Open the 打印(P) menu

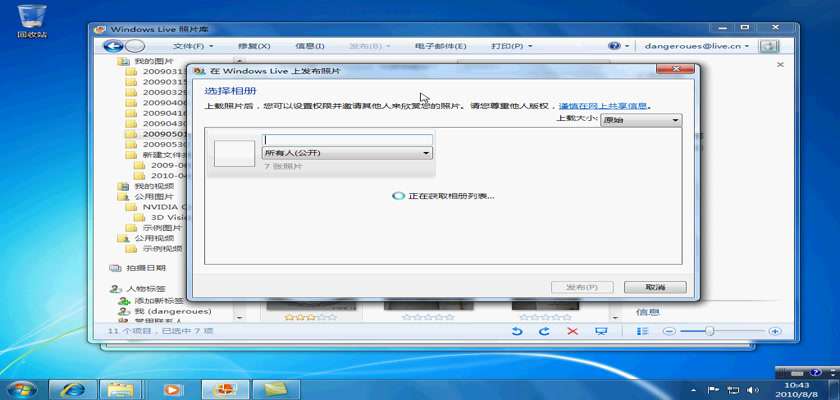coord(511,46)
